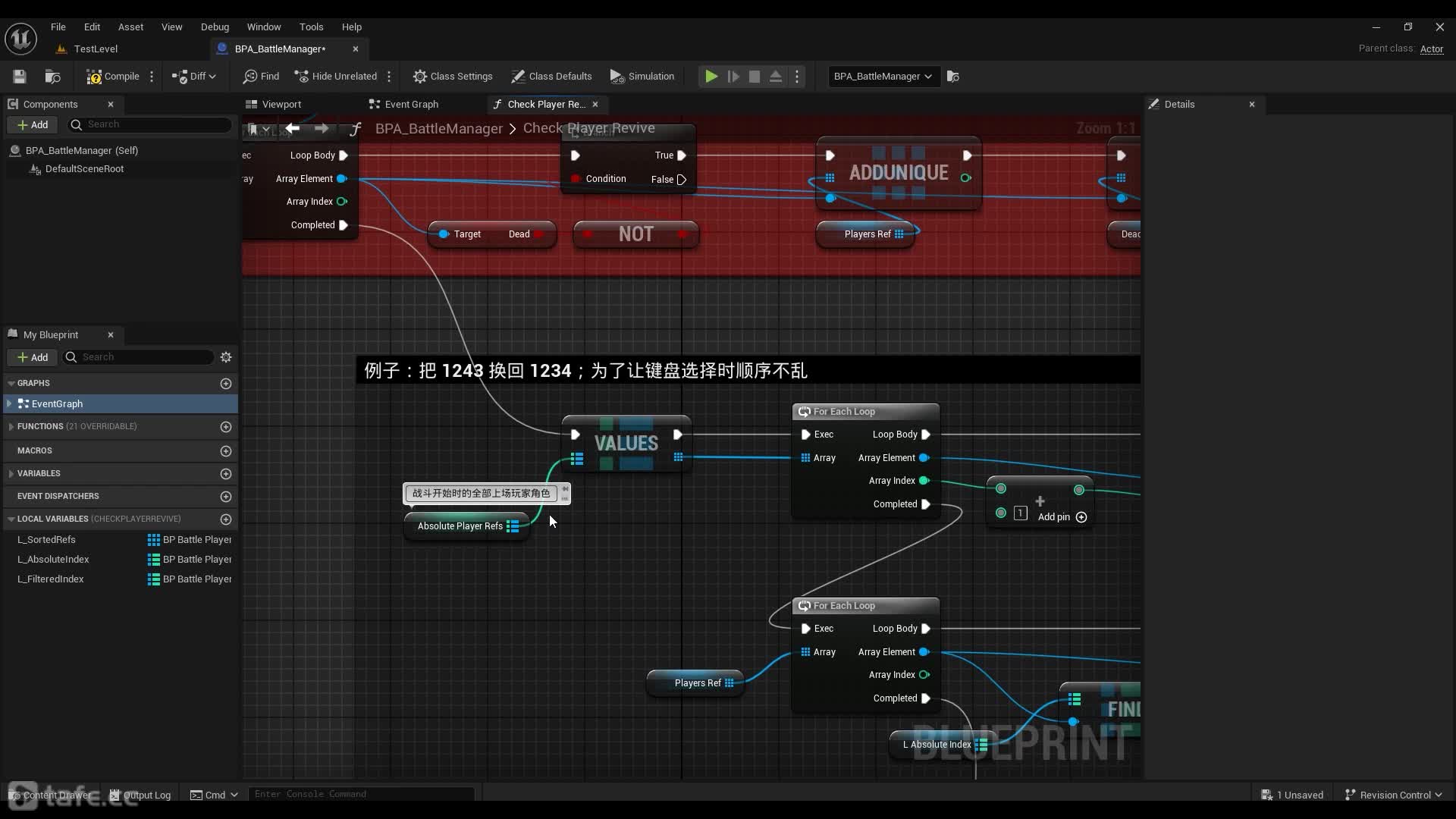The image size is (1456, 819).
Task: Open play mode options dots
Action: [x=797, y=76]
